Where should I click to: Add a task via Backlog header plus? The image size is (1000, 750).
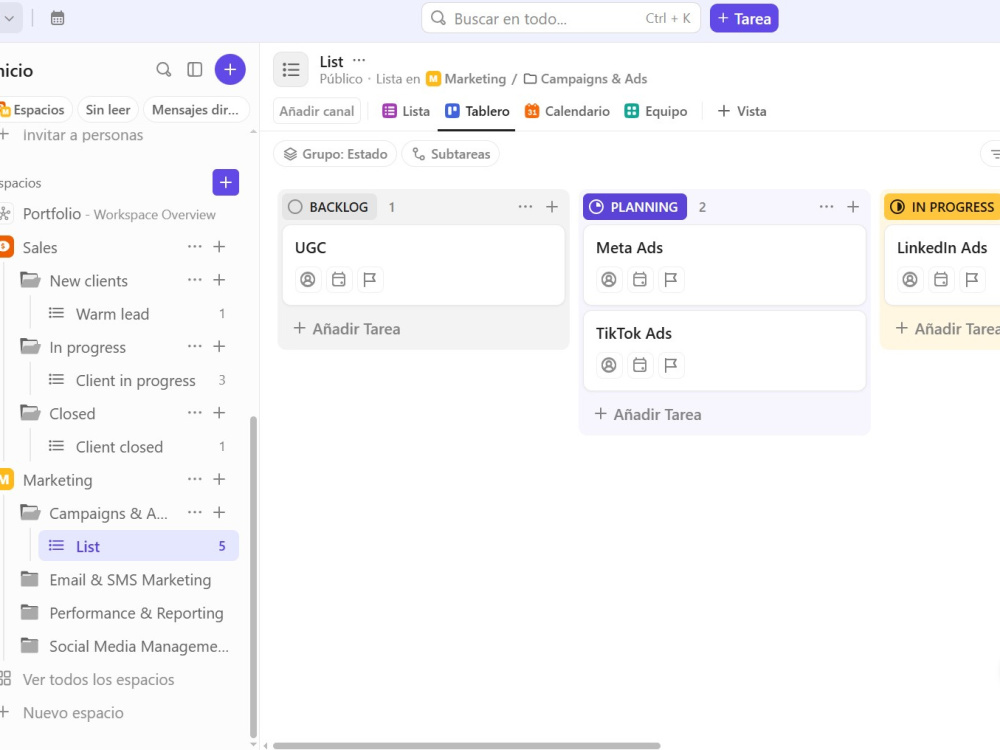552,207
